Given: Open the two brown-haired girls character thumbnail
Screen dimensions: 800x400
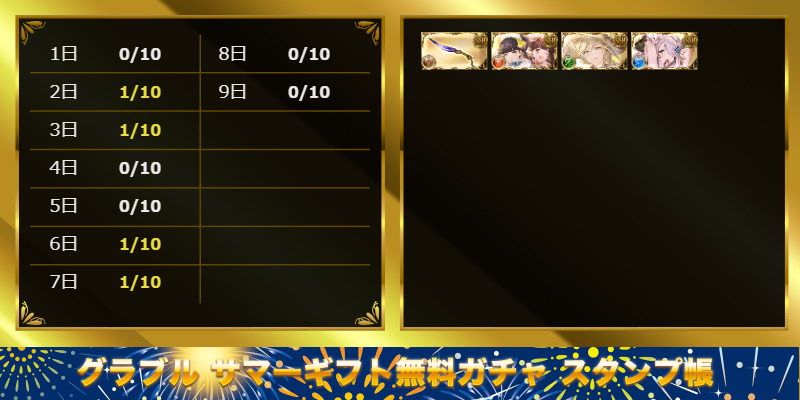Looking at the screenshot, I should 524,51.
